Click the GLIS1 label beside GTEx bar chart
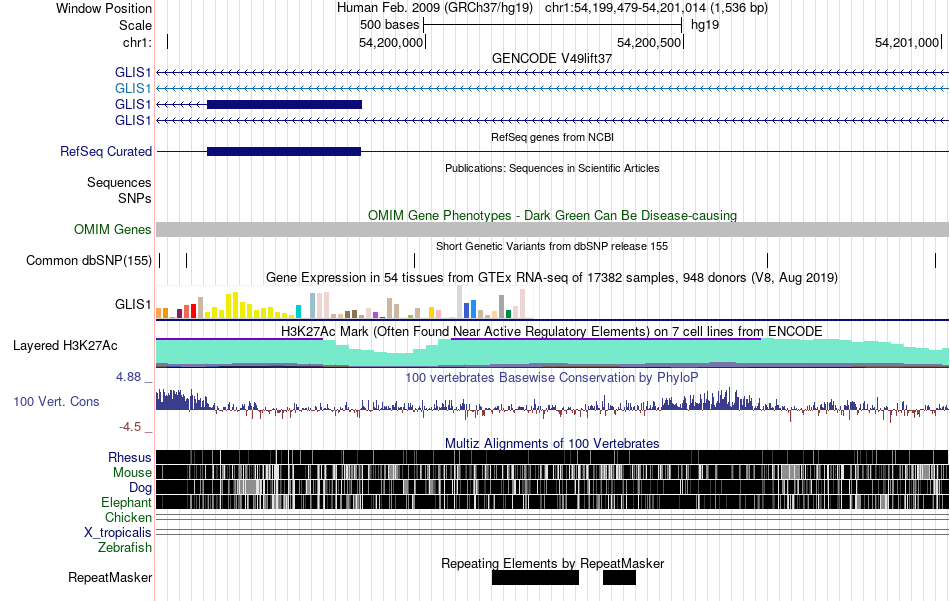This screenshot has width=950, height=601. [x=133, y=304]
